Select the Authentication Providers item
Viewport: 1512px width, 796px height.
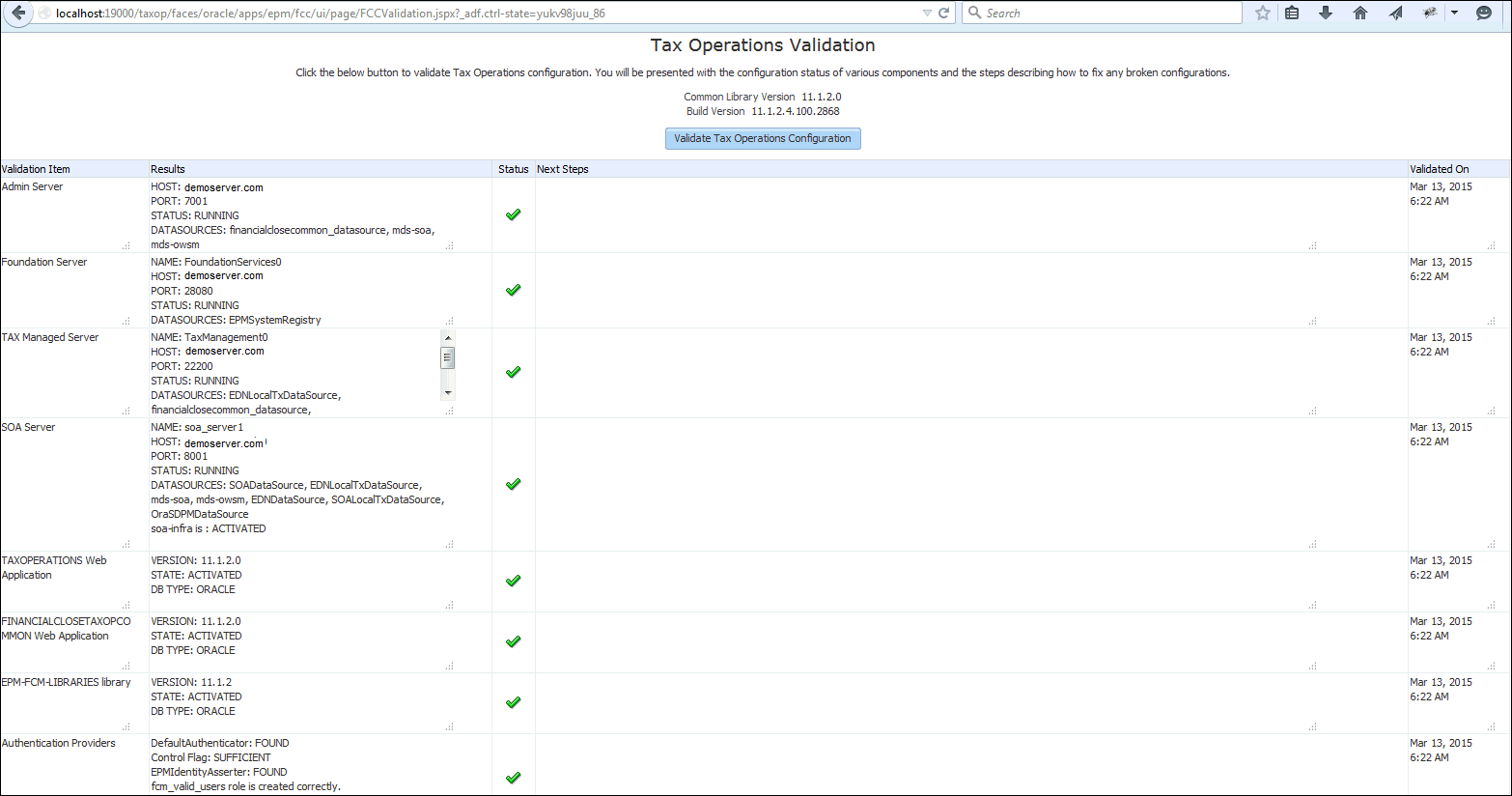[58, 743]
